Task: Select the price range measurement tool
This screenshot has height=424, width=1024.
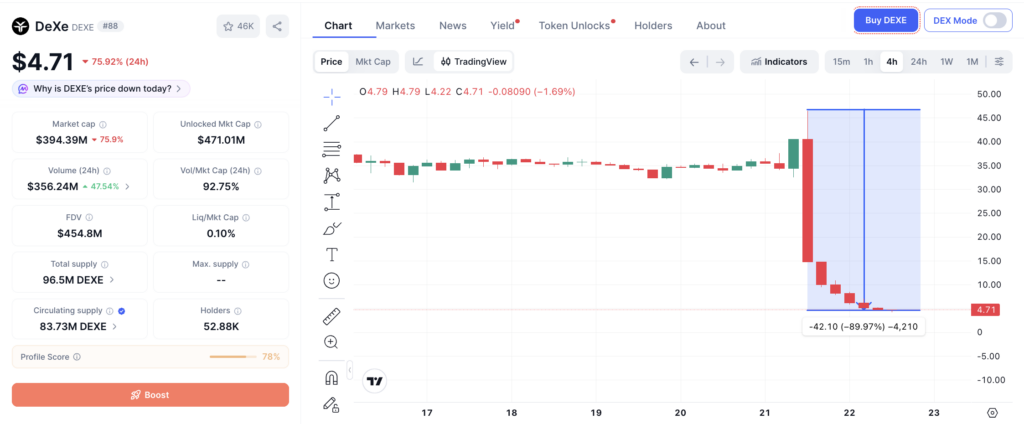Action: coord(332,202)
